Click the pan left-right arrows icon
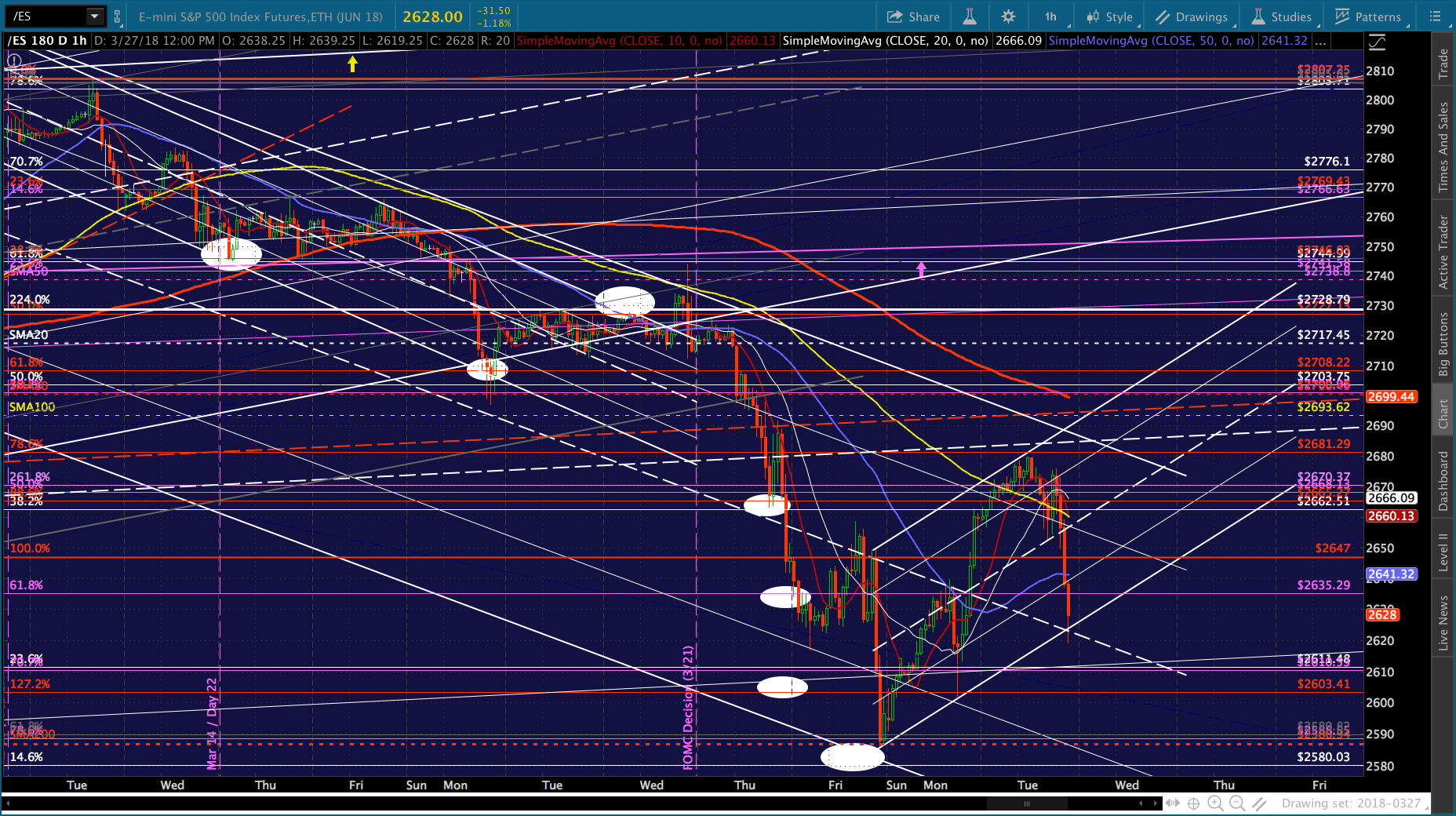The height and width of the screenshot is (816, 1456). click(x=1173, y=803)
